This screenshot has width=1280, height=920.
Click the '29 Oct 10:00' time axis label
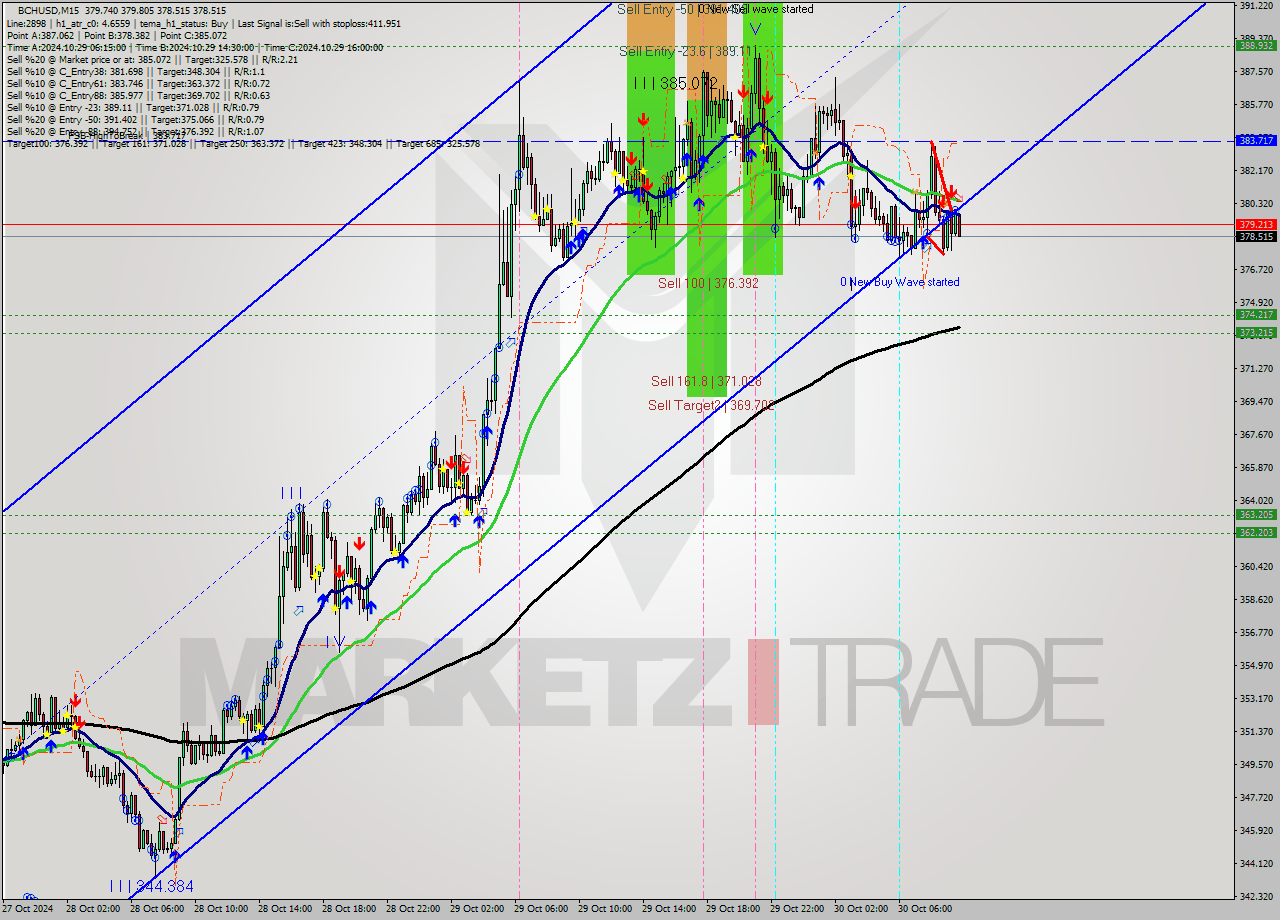[605, 909]
